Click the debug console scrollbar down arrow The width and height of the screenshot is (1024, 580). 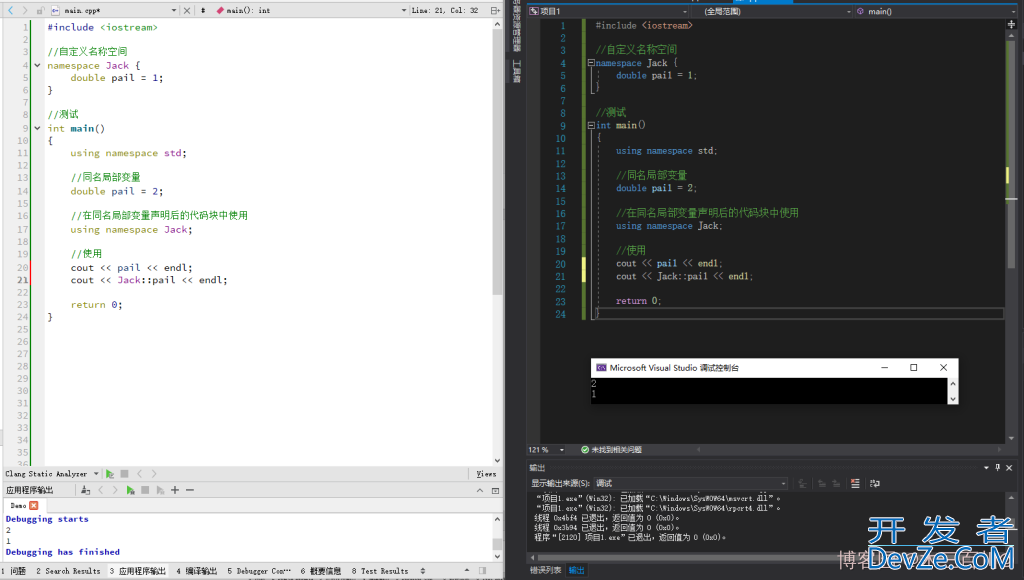tap(953, 398)
